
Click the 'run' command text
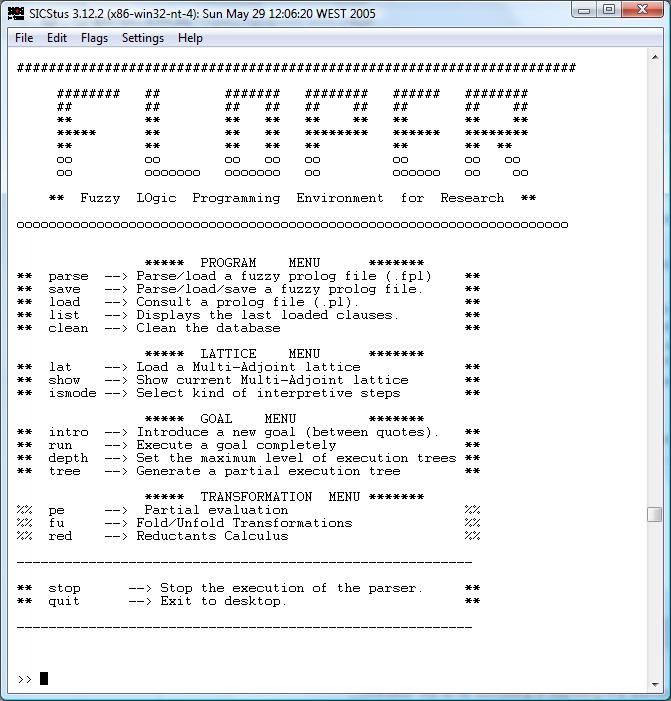[60, 445]
